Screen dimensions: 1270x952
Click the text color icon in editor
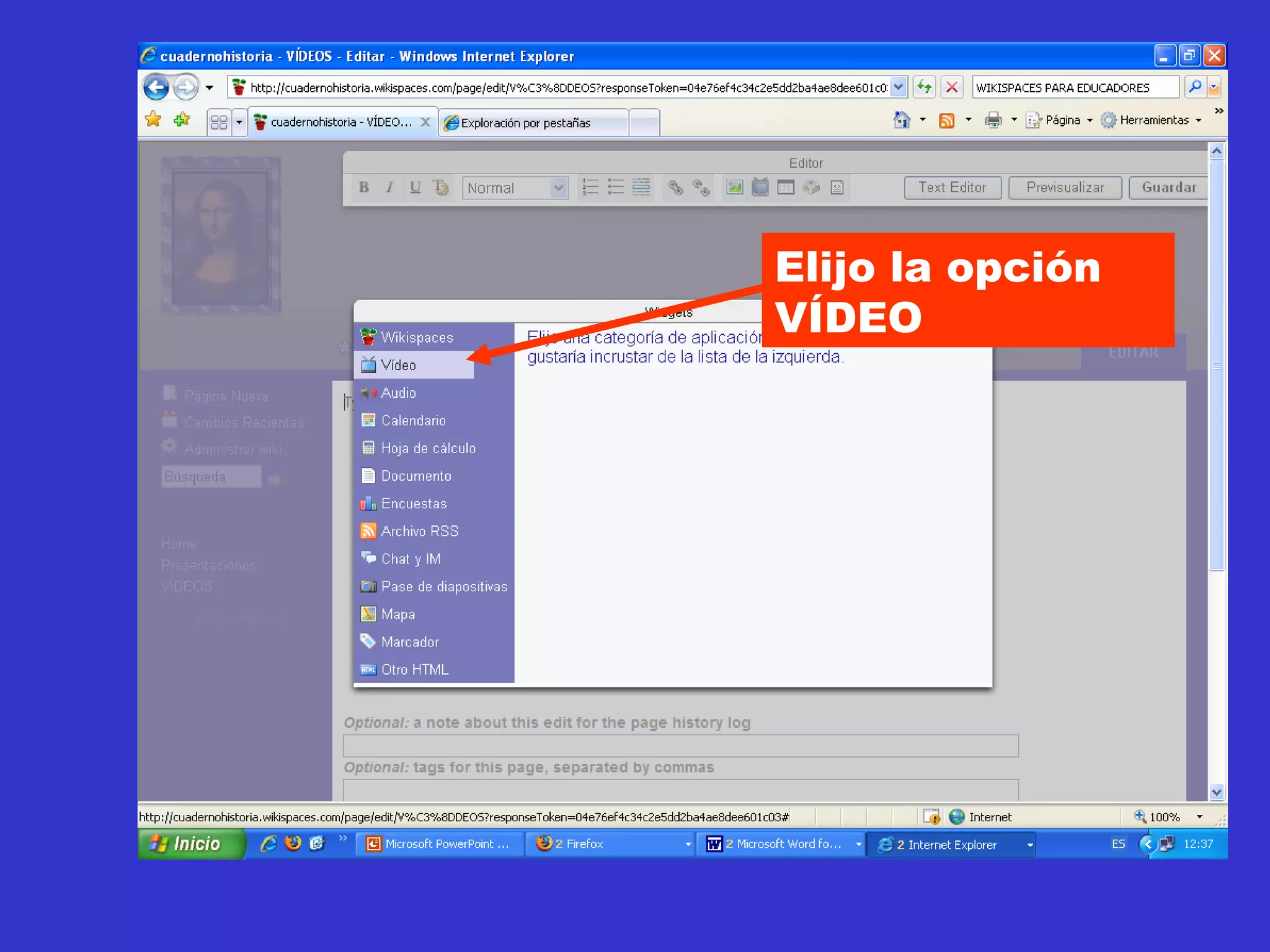(440, 187)
